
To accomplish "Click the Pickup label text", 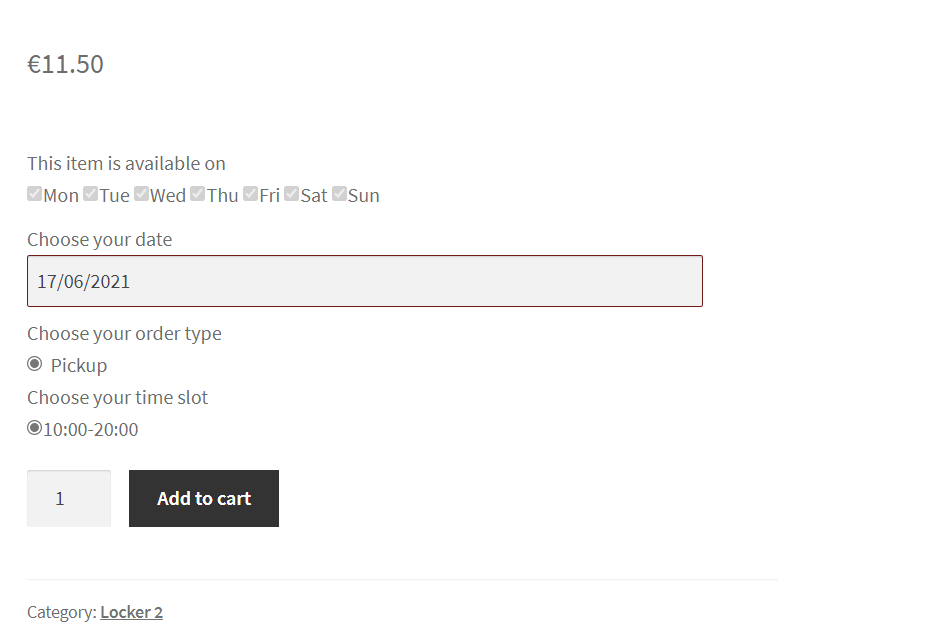I will coord(79,366).
